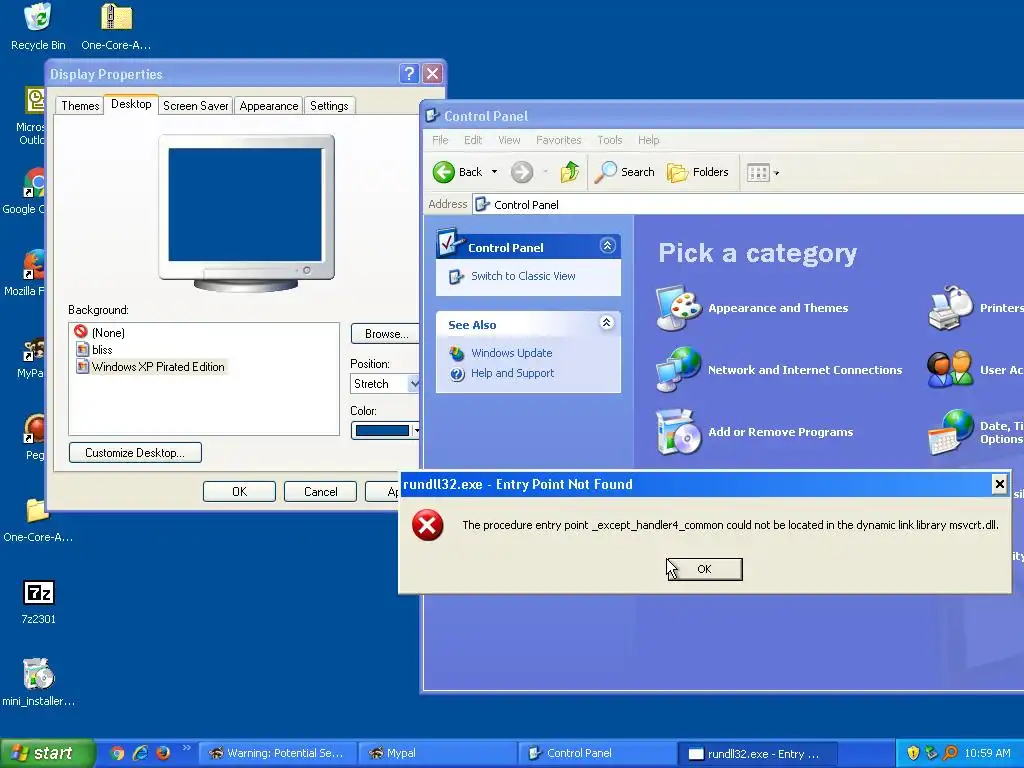Image resolution: width=1024 pixels, height=768 pixels.
Task: Switch to rundll32.exe taskbar button
Action: tap(758, 754)
